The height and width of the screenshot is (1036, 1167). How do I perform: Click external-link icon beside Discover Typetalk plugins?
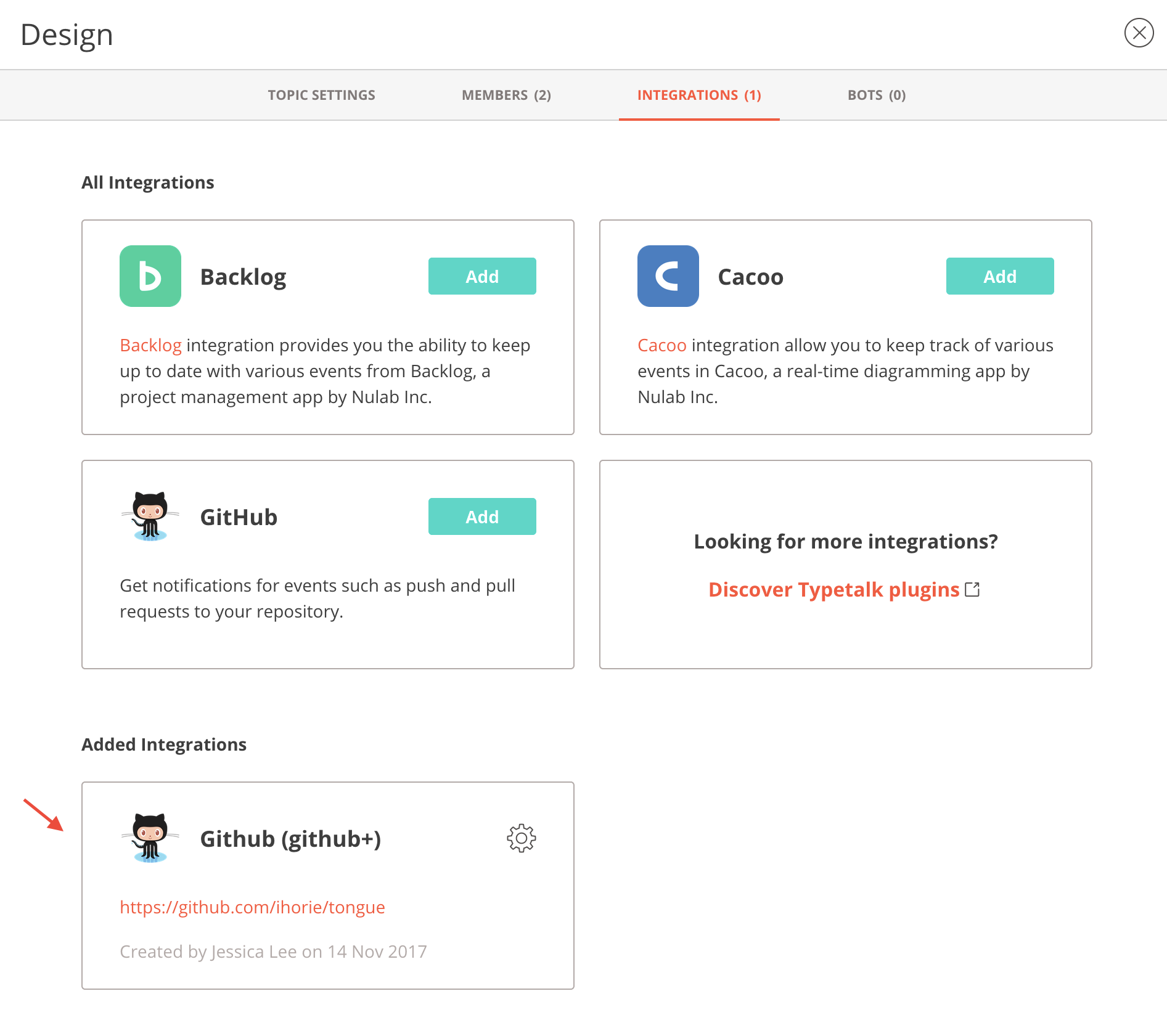[973, 590]
